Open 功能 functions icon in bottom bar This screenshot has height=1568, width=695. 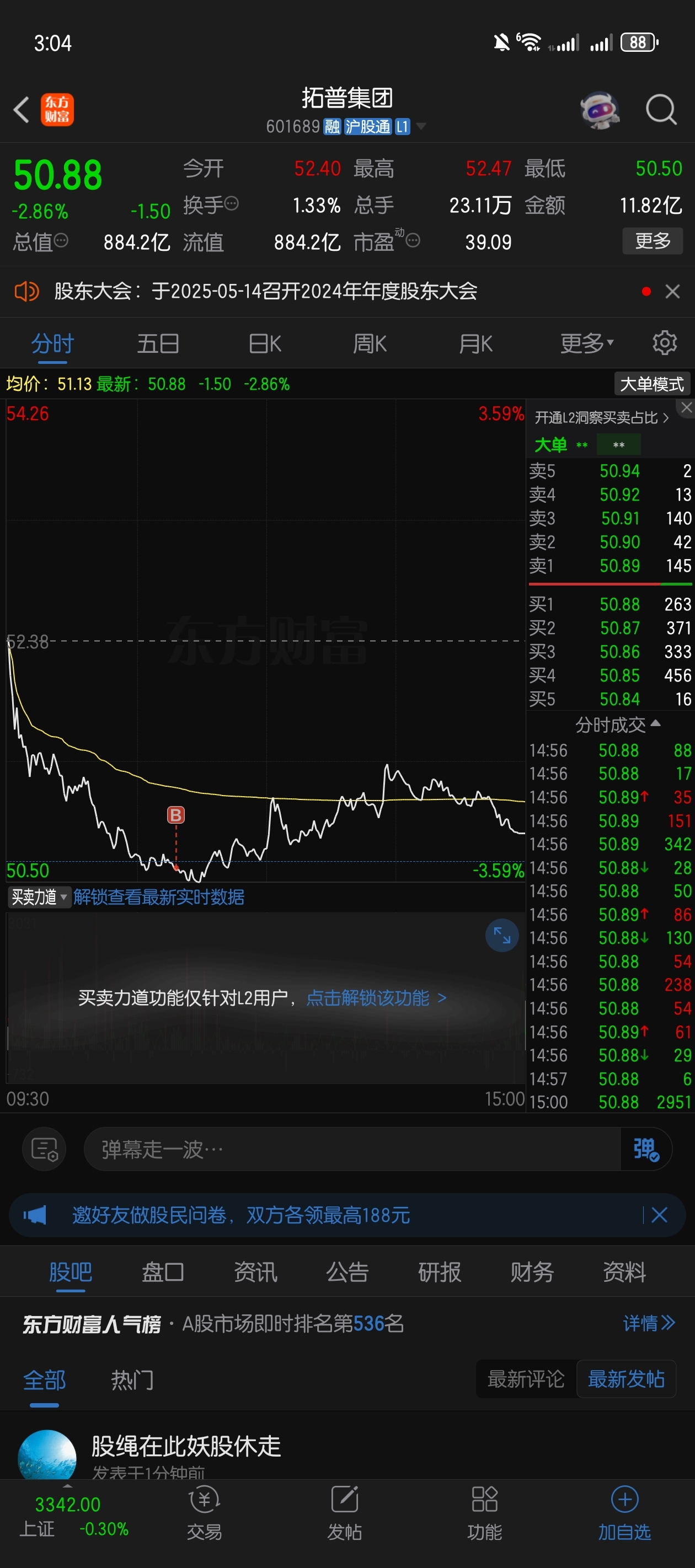[x=484, y=1513]
